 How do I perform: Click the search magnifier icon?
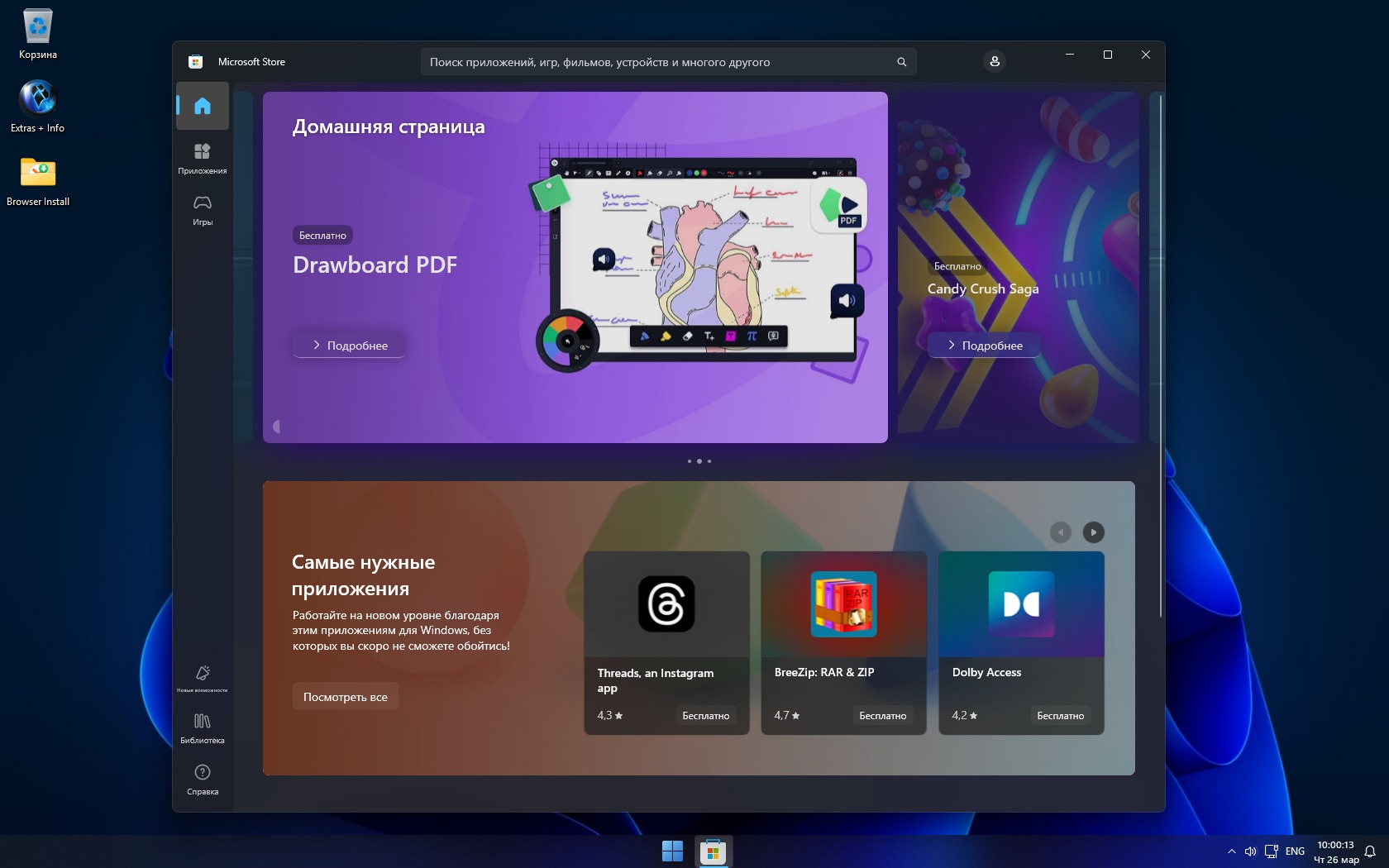[x=901, y=62]
